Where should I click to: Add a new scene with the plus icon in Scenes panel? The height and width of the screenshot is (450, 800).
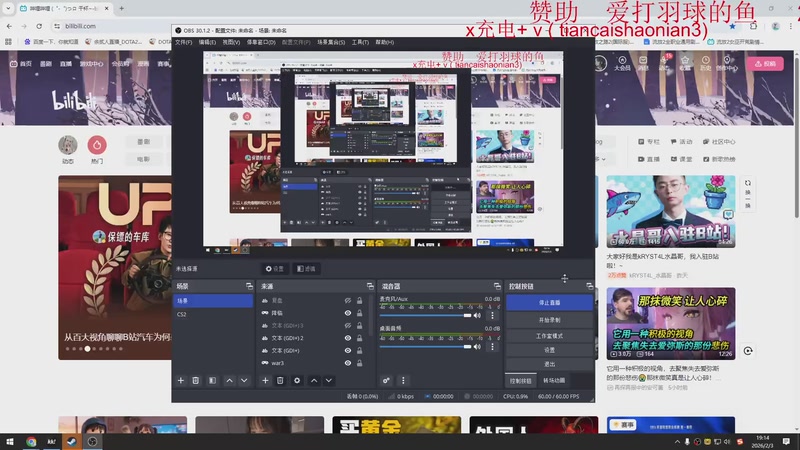(x=181, y=381)
